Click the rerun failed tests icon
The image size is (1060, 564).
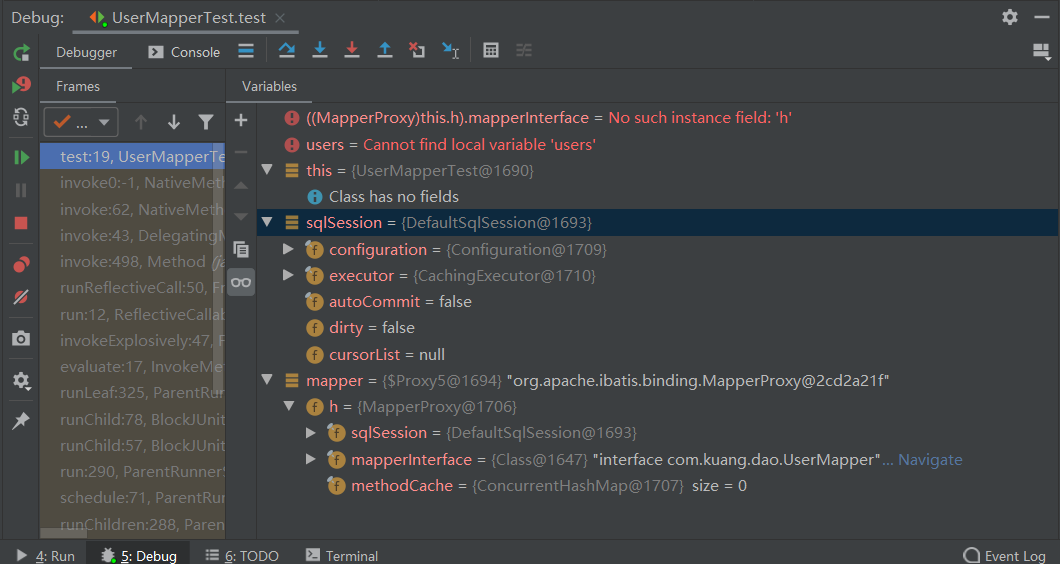tap(22, 85)
